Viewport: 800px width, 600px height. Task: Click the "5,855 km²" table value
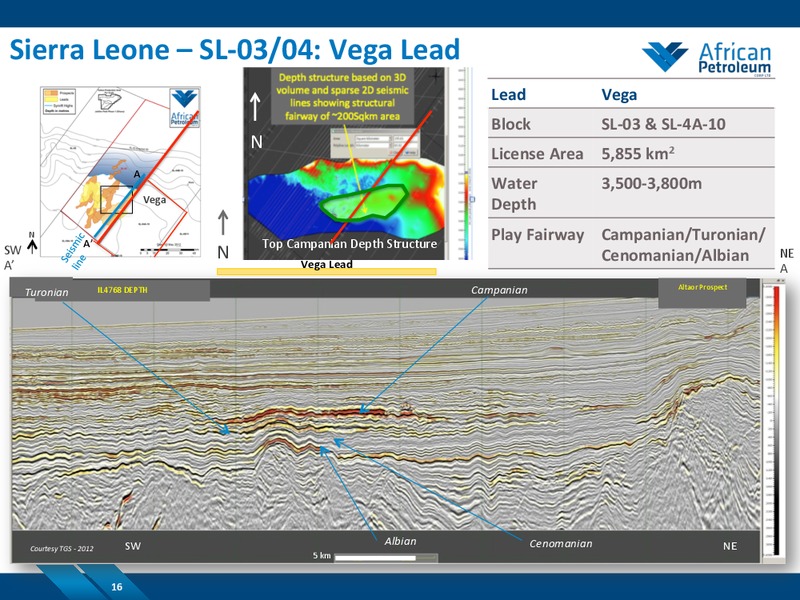click(638, 153)
